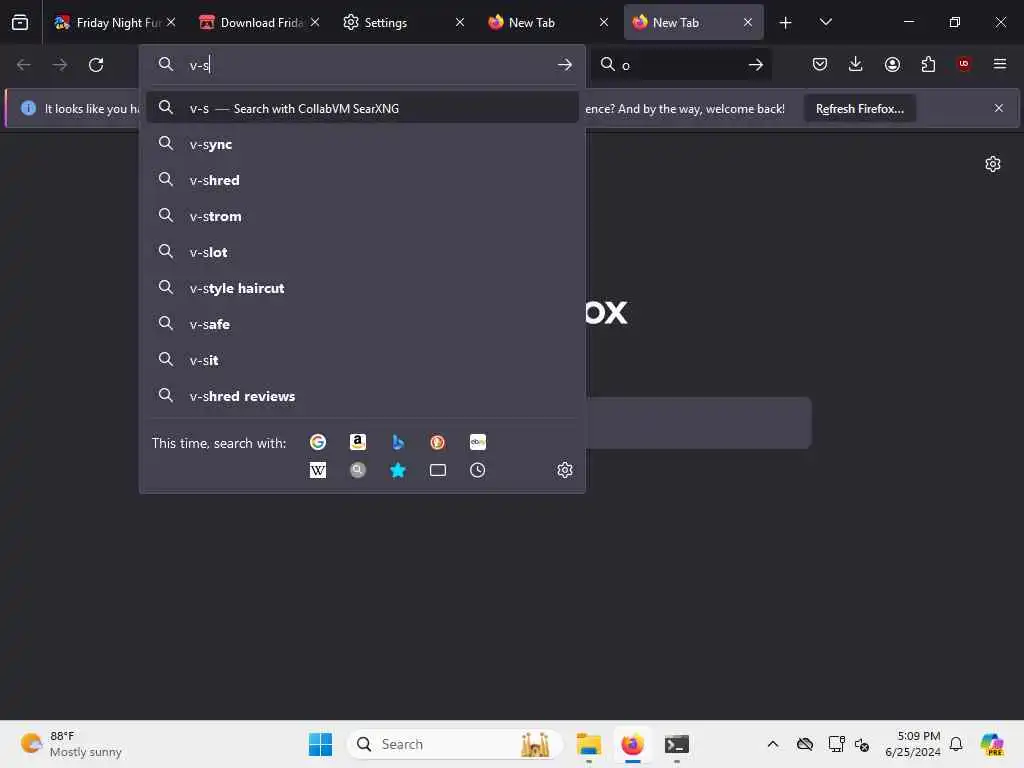Select v-s Search with CollabVM SearXNG
1024x768 pixels.
(362, 108)
